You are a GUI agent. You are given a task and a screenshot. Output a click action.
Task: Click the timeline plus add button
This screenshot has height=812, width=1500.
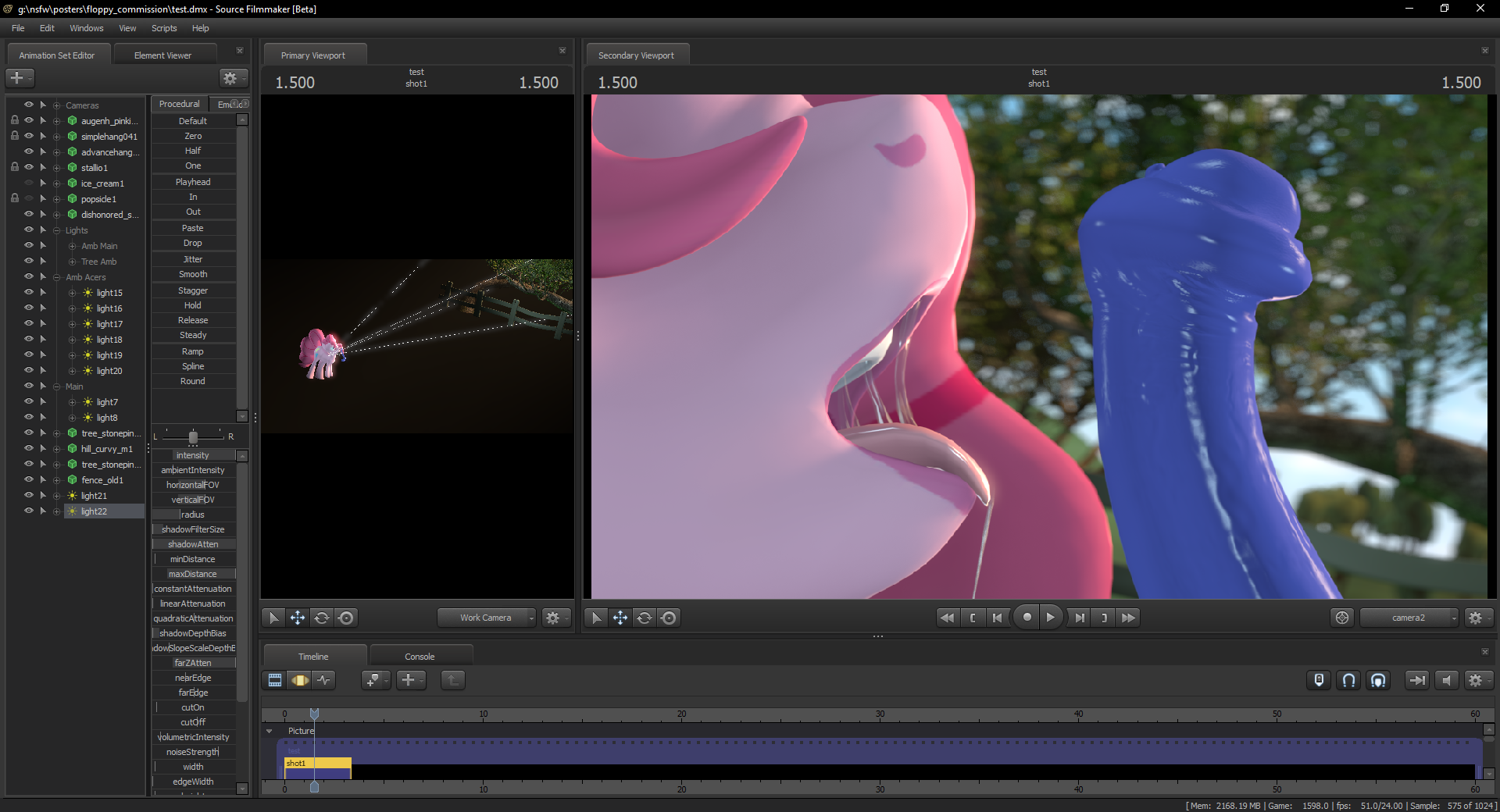point(410,680)
